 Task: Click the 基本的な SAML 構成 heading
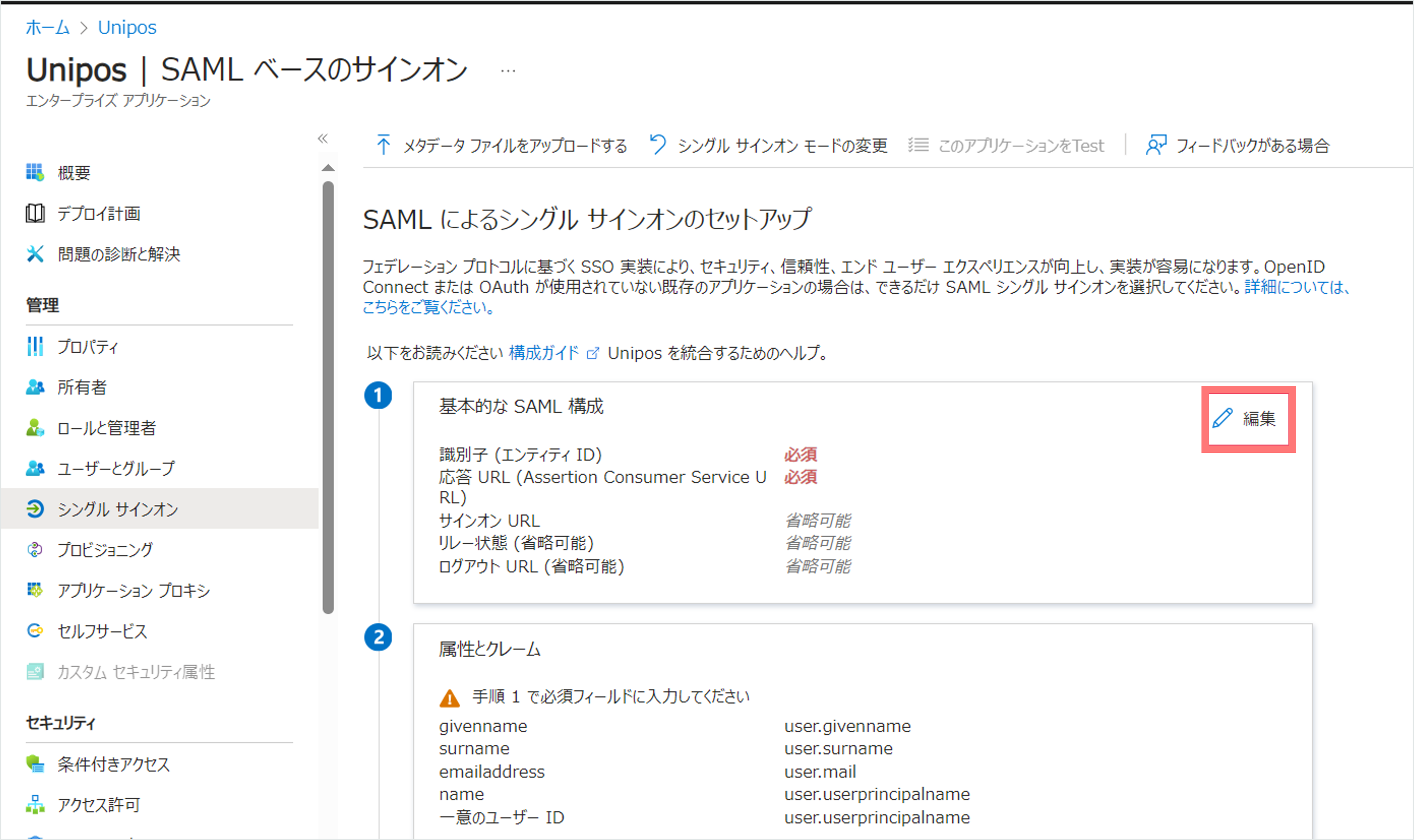click(x=521, y=406)
